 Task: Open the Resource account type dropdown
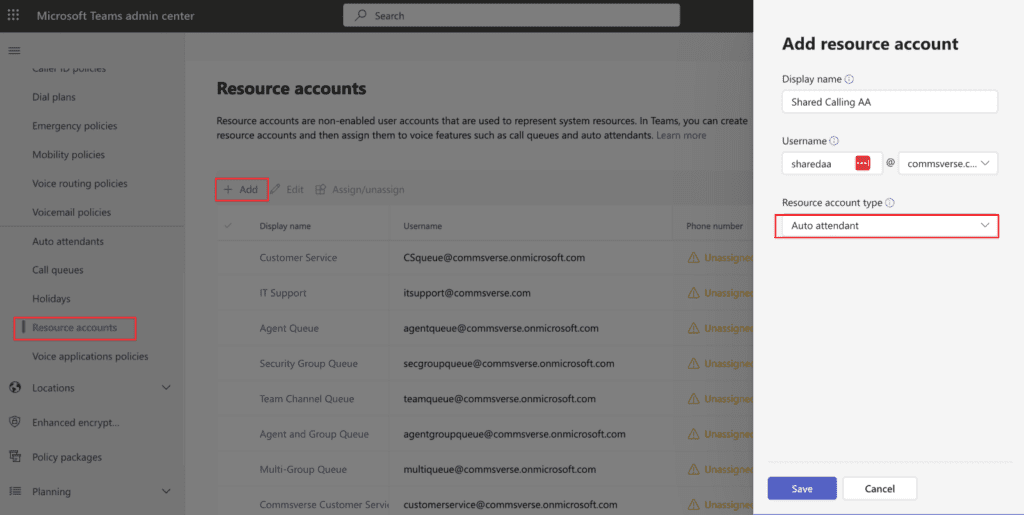tap(887, 226)
